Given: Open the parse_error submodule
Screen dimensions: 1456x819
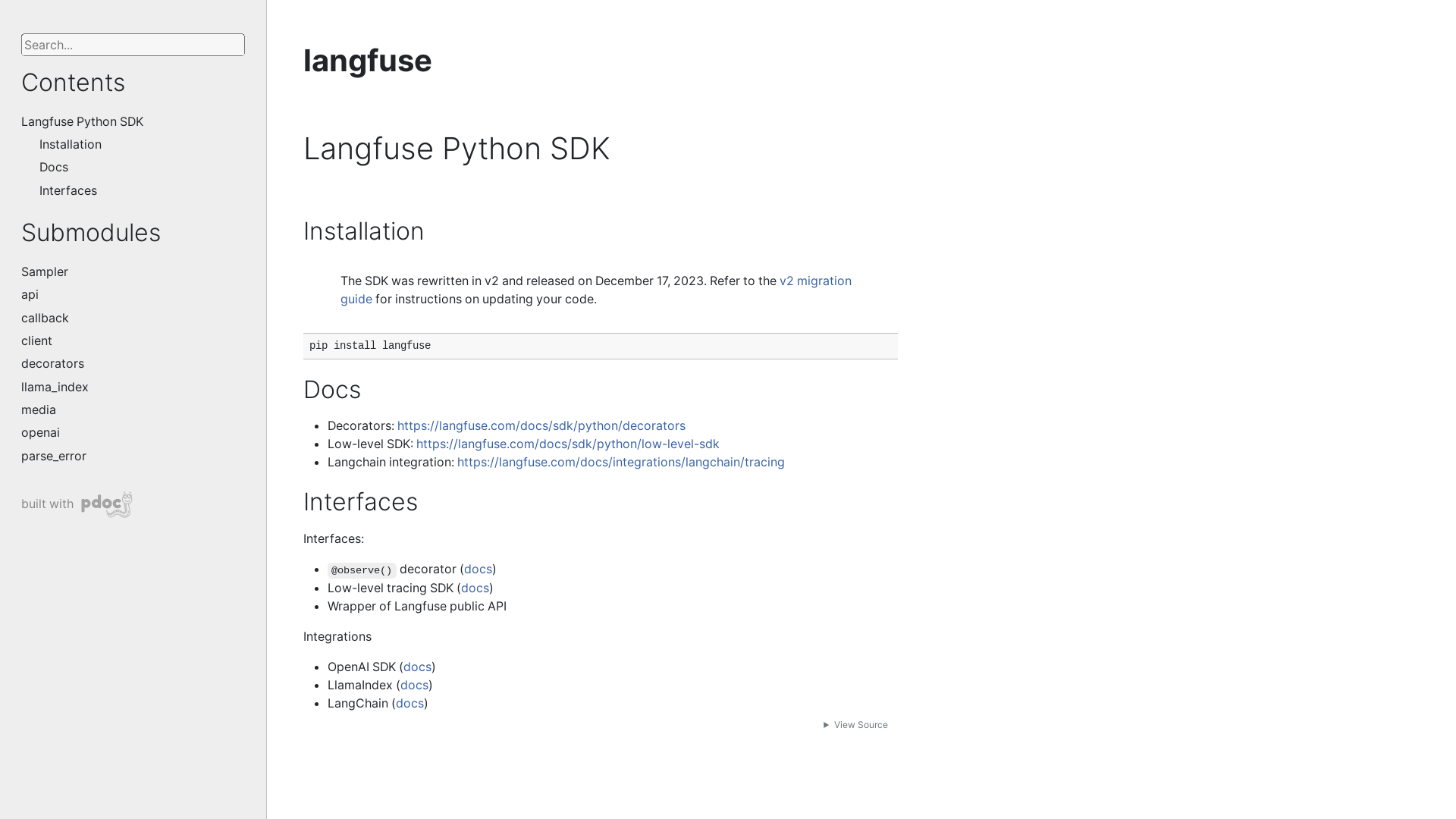Looking at the screenshot, I should click(x=54, y=456).
